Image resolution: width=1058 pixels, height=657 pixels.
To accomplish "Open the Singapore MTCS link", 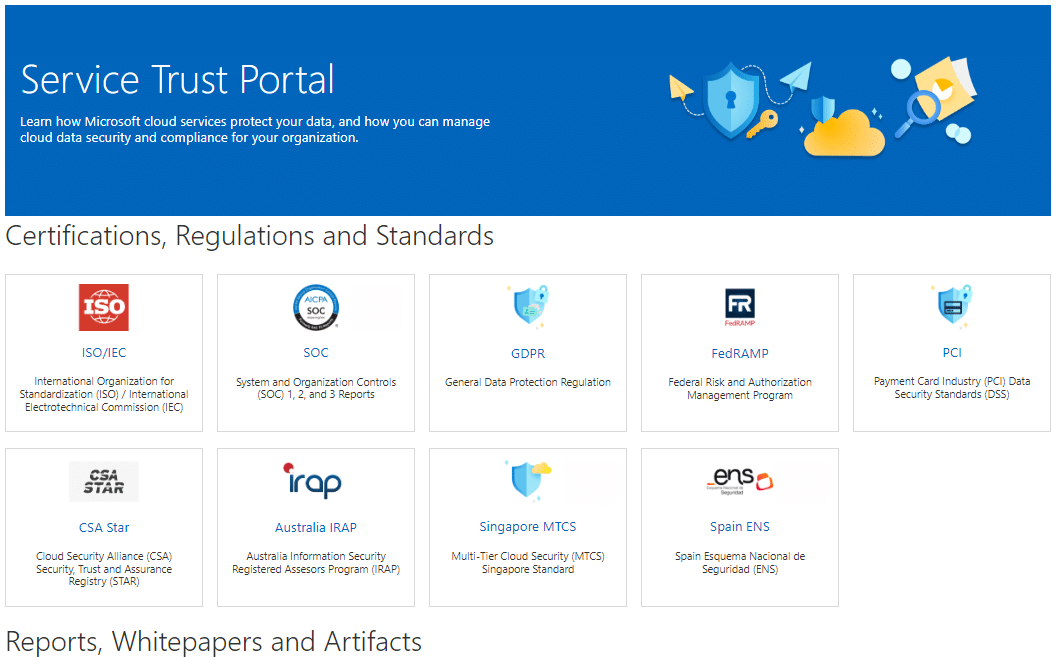I will tap(528, 527).
